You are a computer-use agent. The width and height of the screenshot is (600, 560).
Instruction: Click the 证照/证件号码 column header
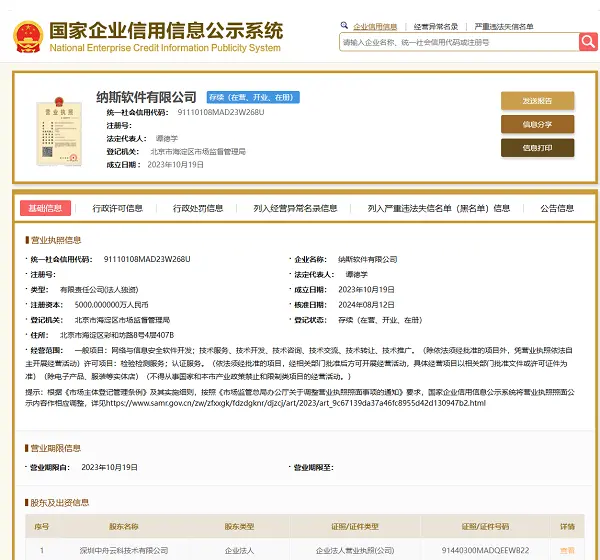tap(485, 527)
